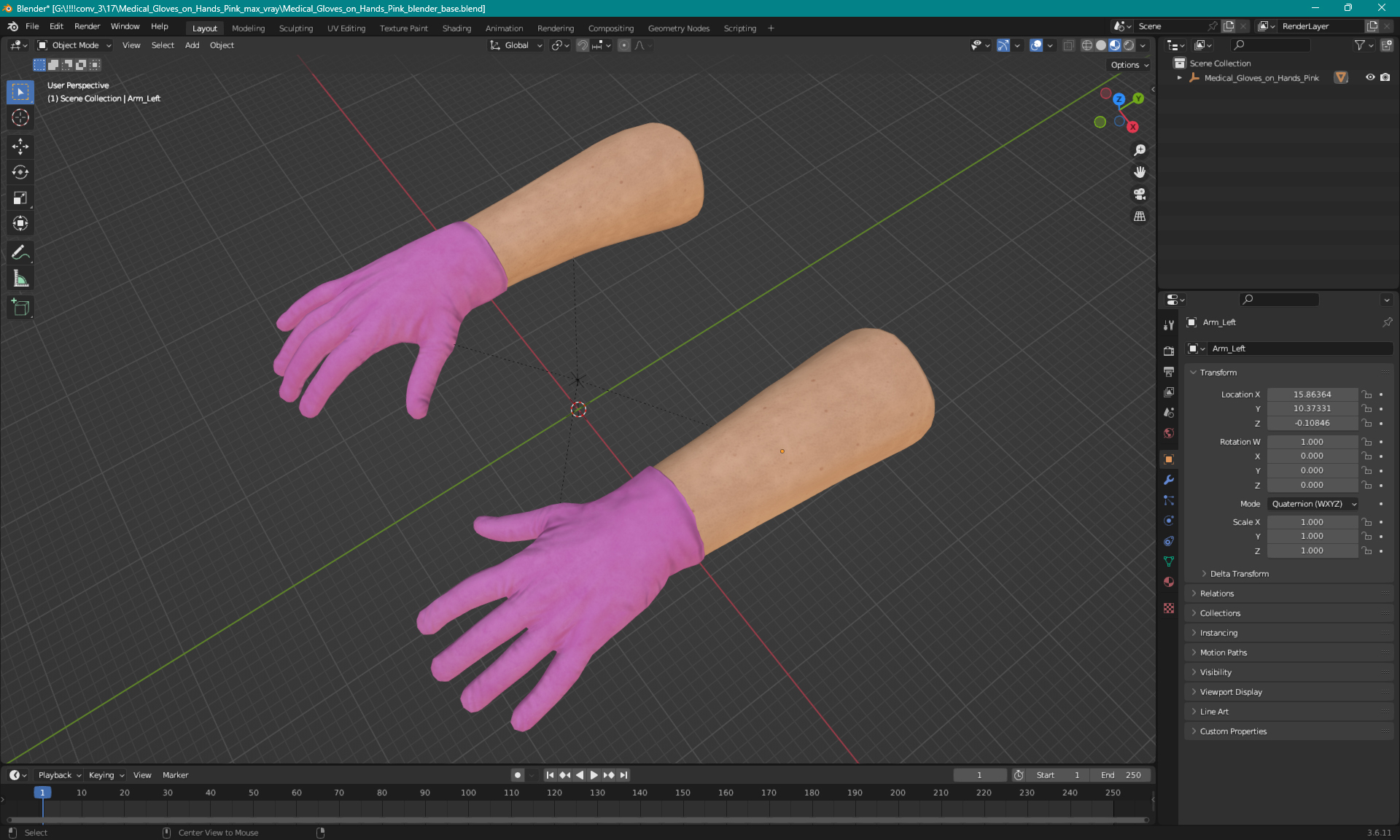Open the Quaternion rotation mode dropdown
This screenshot has width=1400, height=840.
click(x=1312, y=504)
